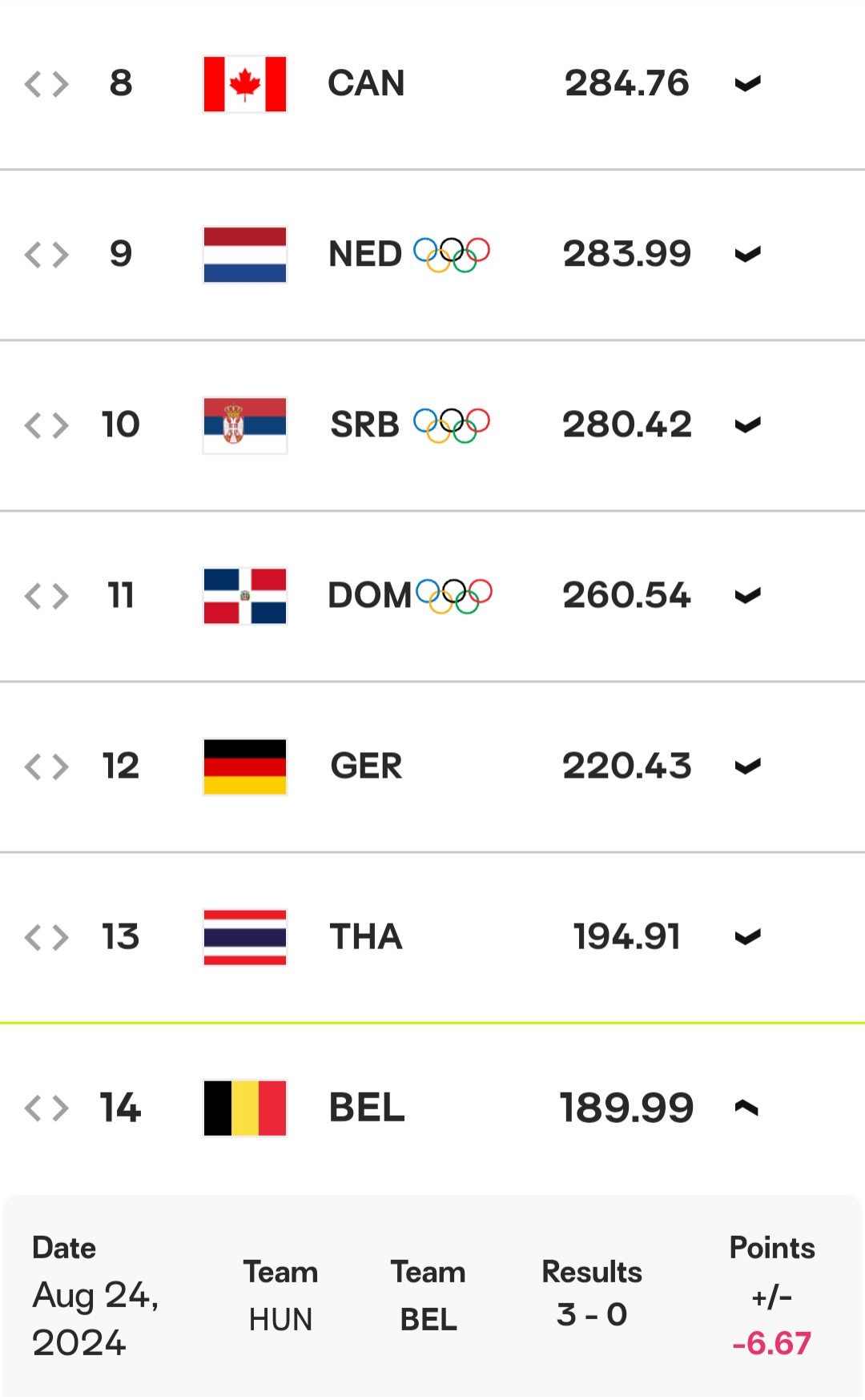Click the Dominican Republic flag icon
The height and width of the screenshot is (1400, 865).
tap(245, 596)
